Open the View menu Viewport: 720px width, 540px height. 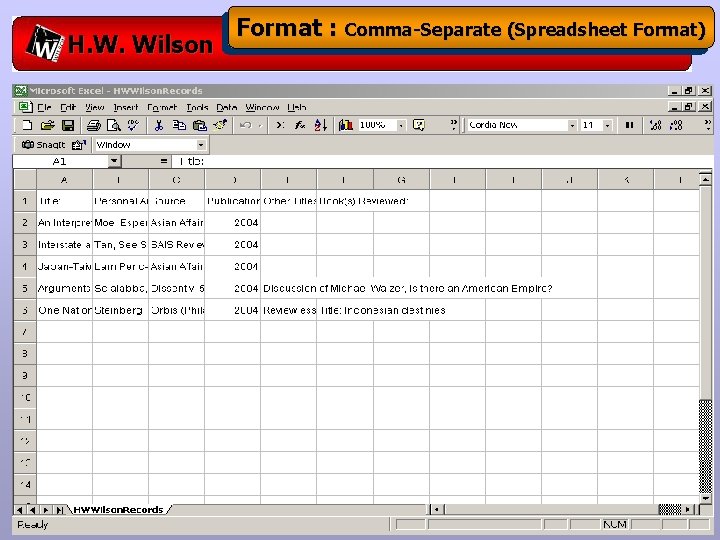(95, 107)
